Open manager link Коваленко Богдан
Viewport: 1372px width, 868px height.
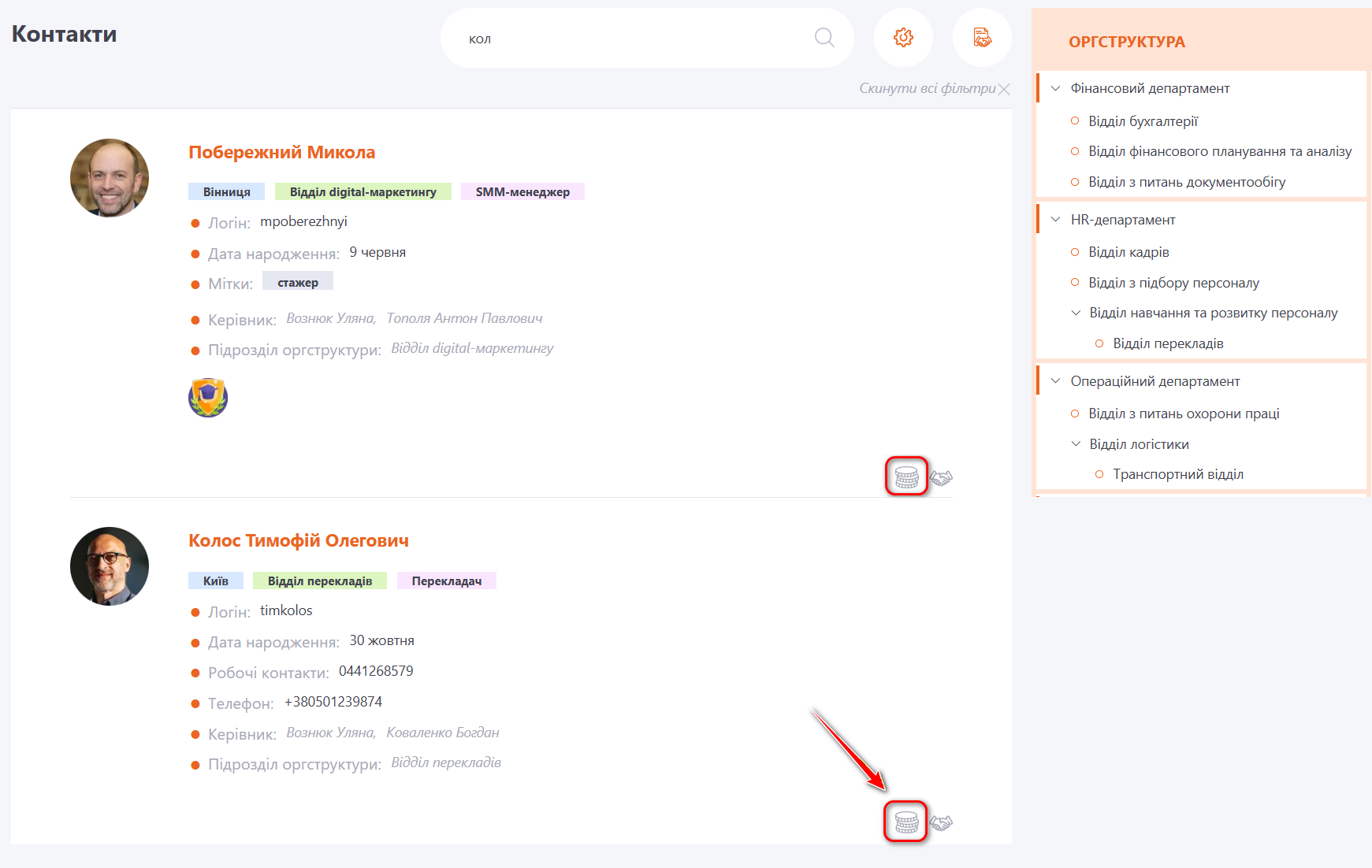(x=442, y=733)
